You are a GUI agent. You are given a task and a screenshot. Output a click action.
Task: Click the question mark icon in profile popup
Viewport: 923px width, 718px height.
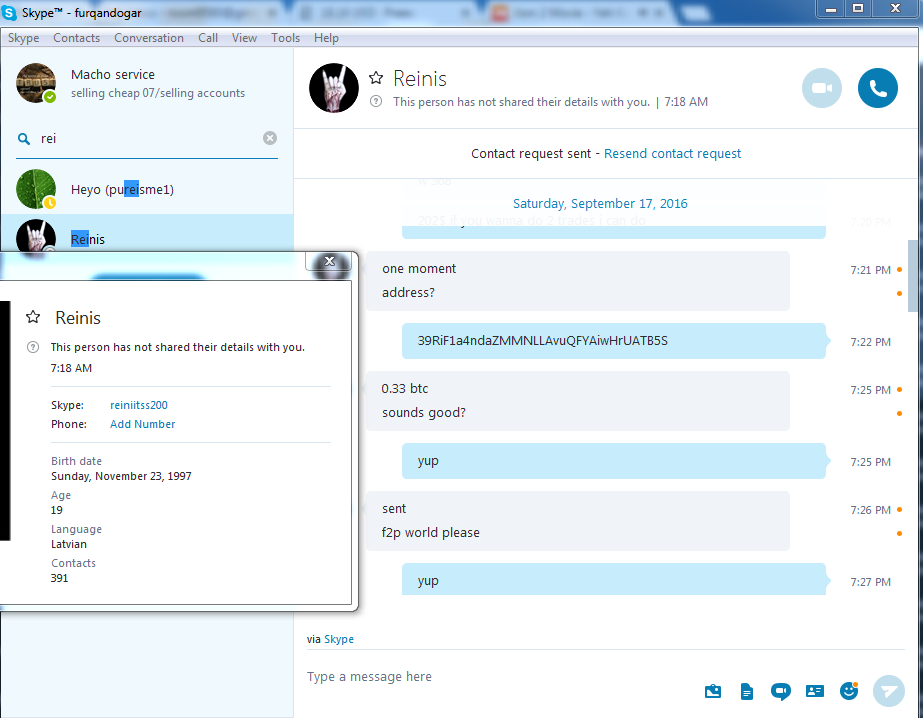click(x=33, y=347)
